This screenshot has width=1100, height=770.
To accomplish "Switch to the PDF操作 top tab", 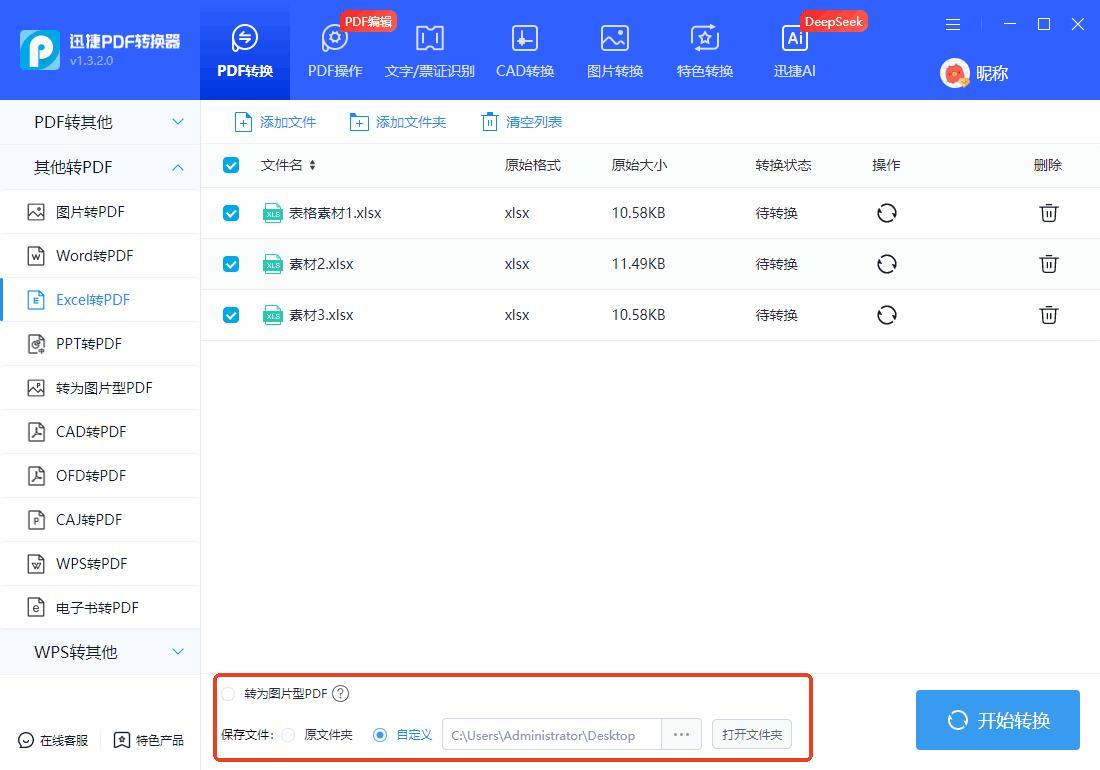I will [335, 50].
